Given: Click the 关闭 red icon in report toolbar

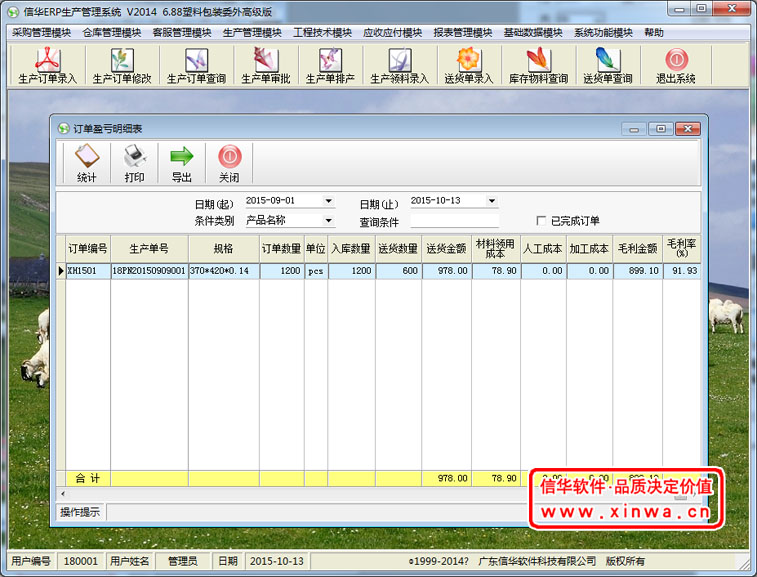Looking at the screenshot, I should (229, 163).
